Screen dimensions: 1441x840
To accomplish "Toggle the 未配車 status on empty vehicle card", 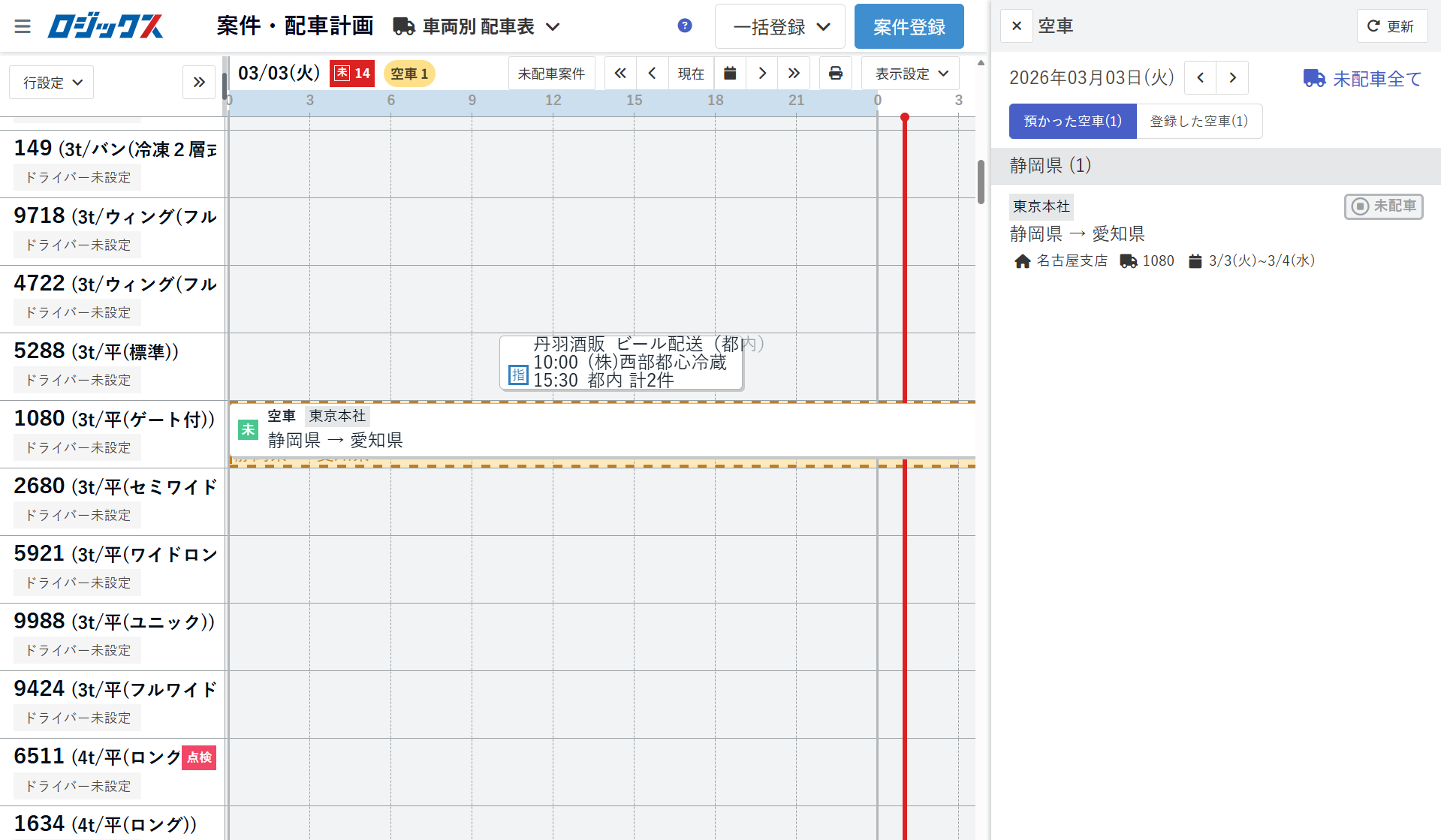I will 1383,206.
